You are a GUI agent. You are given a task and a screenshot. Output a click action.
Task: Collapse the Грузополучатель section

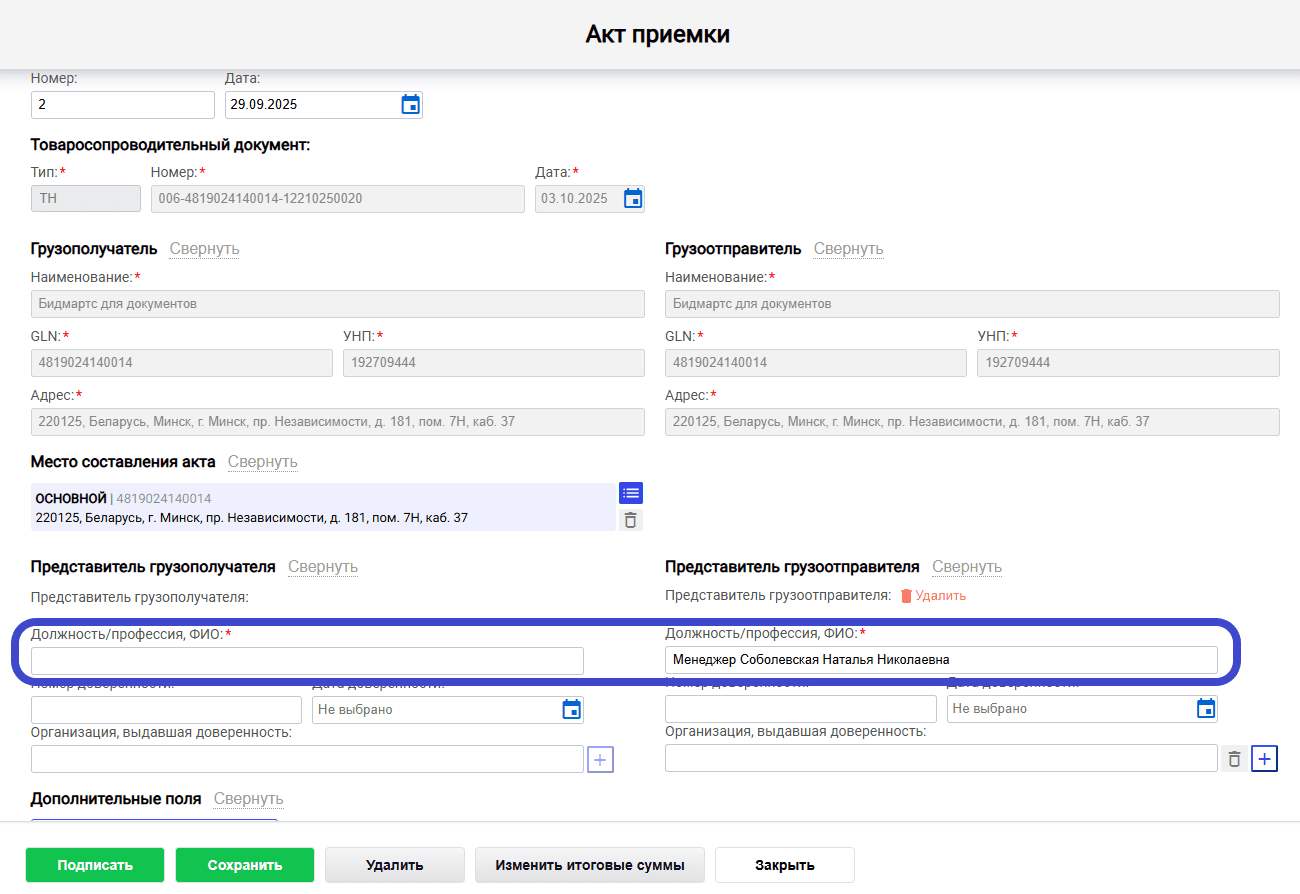click(x=204, y=248)
